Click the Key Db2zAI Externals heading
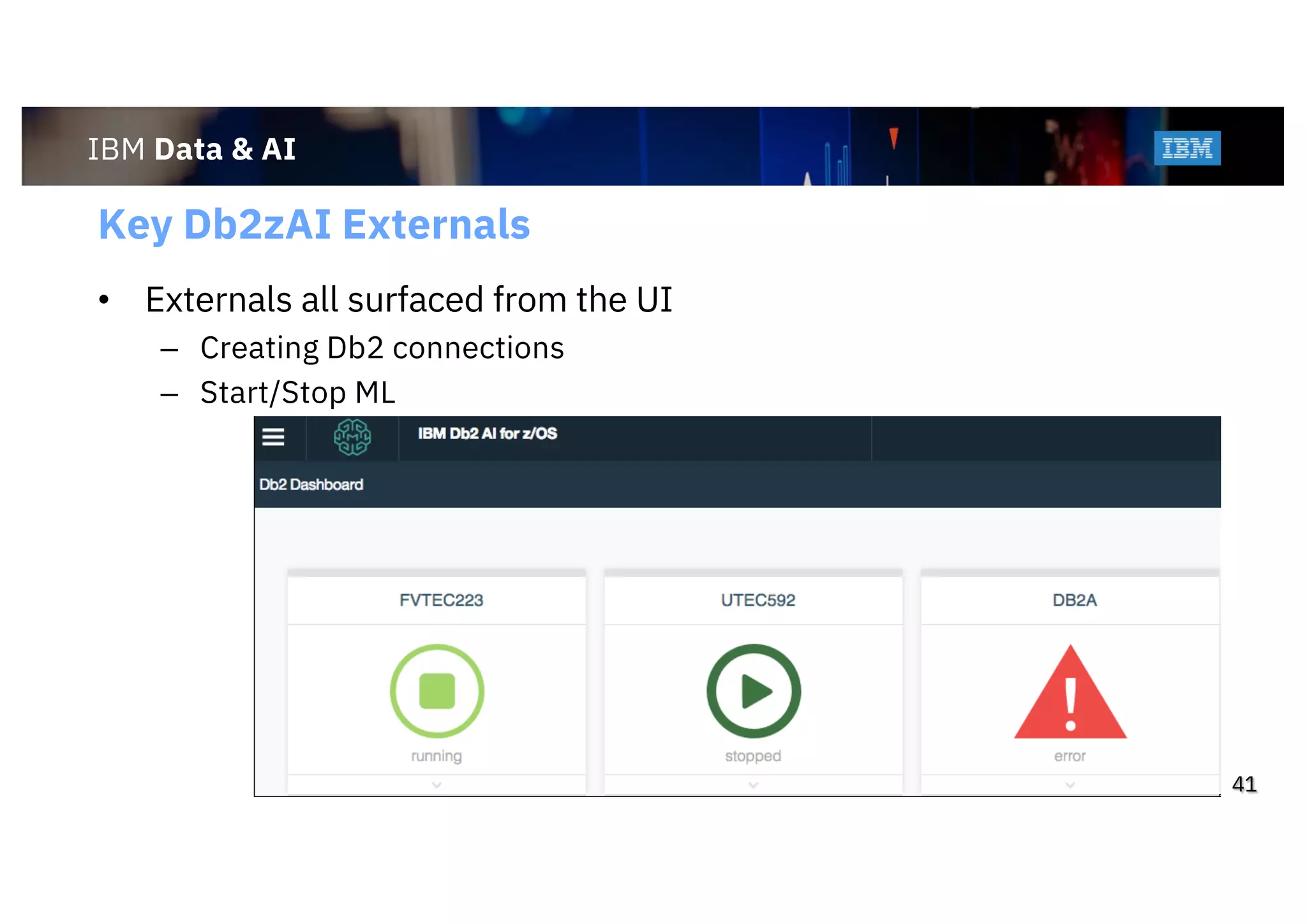The image size is (1307, 924). click(314, 225)
